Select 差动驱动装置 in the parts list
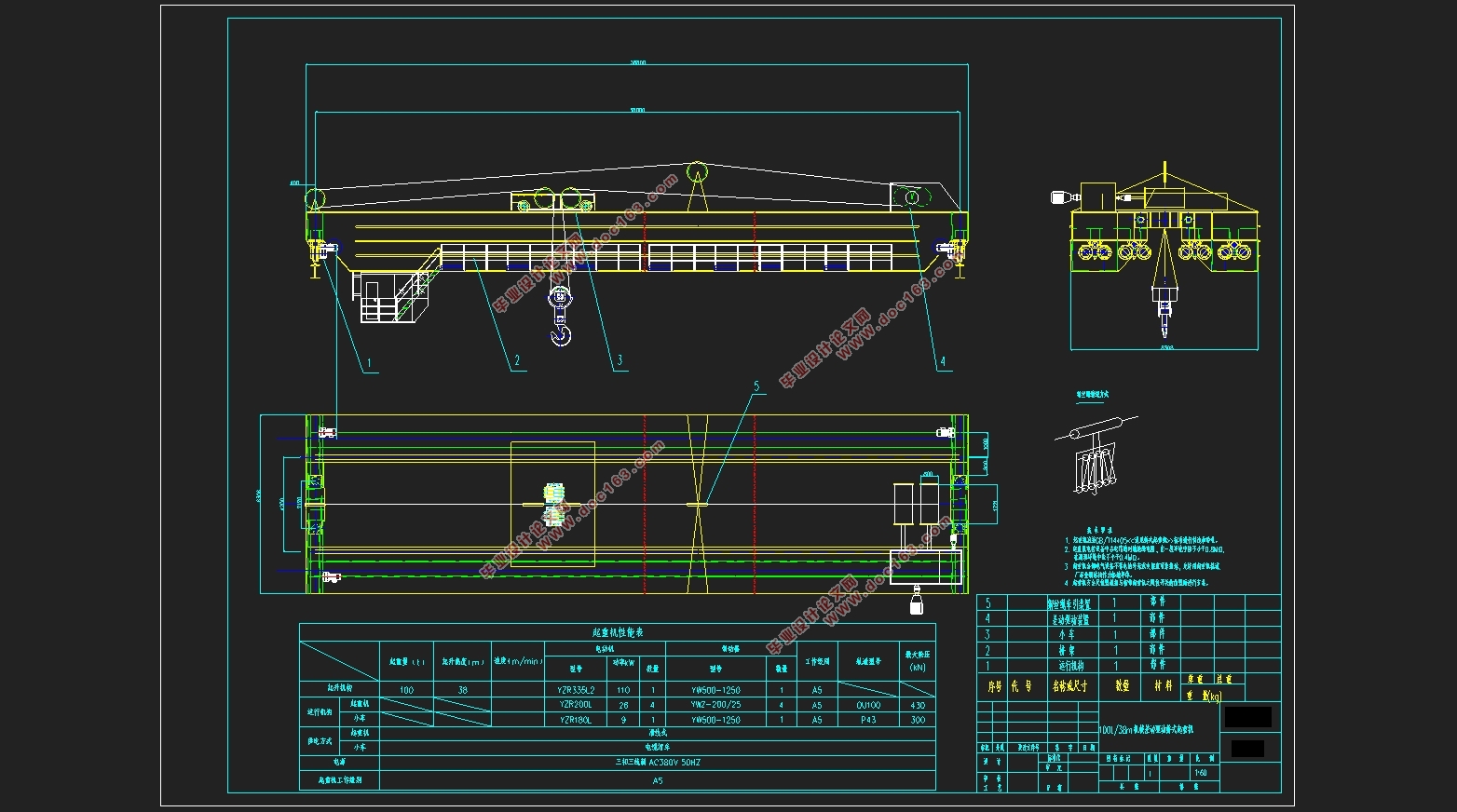 (x=1070, y=618)
